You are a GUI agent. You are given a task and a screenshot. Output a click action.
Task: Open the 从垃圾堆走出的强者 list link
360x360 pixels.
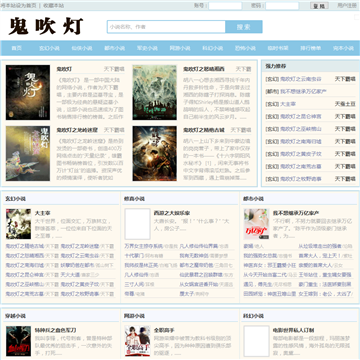pyautogui.click(x=320, y=246)
